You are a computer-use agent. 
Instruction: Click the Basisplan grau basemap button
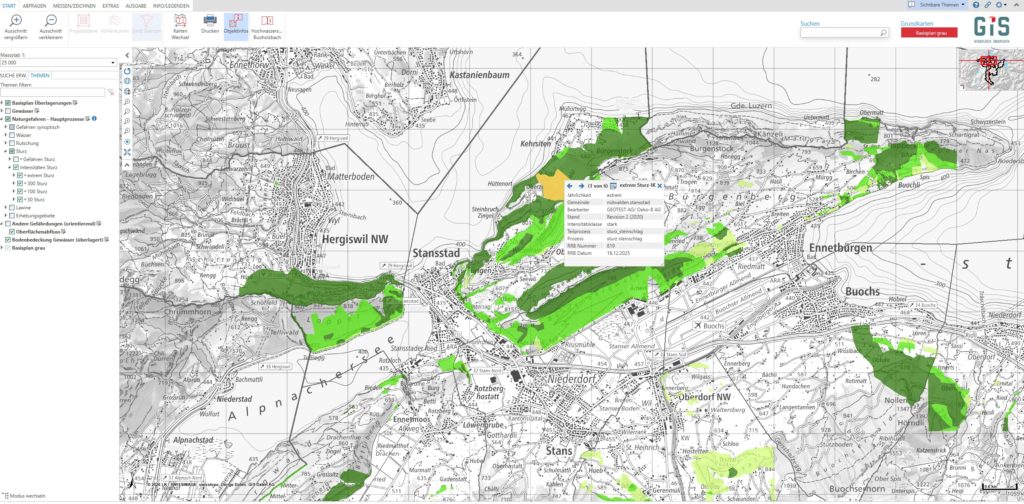point(929,32)
